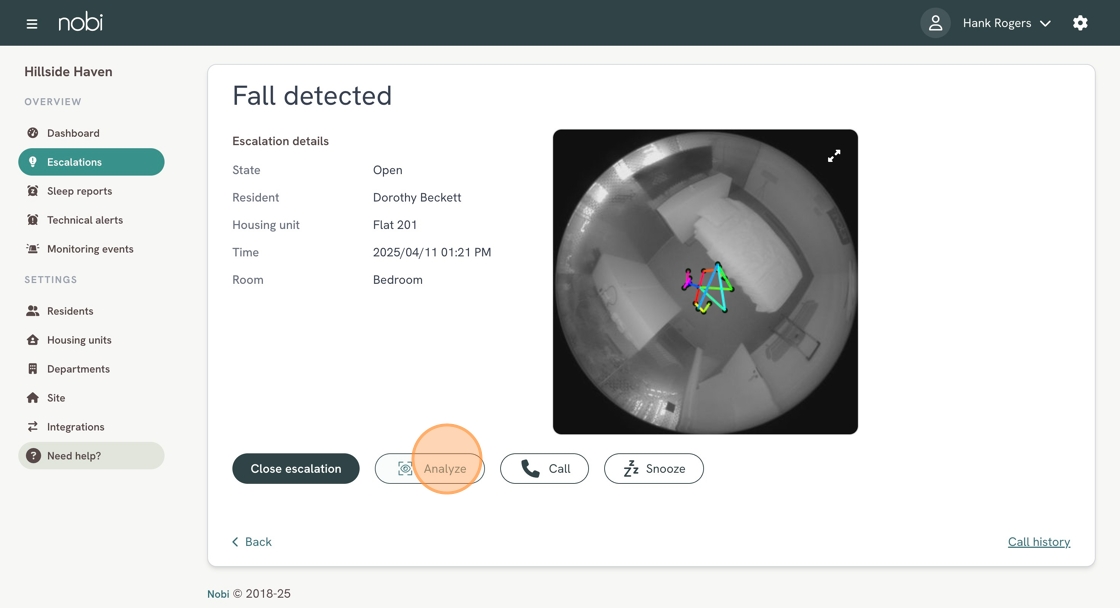Click the Residents people icon
The height and width of the screenshot is (608, 1120).
click(33, 311)
